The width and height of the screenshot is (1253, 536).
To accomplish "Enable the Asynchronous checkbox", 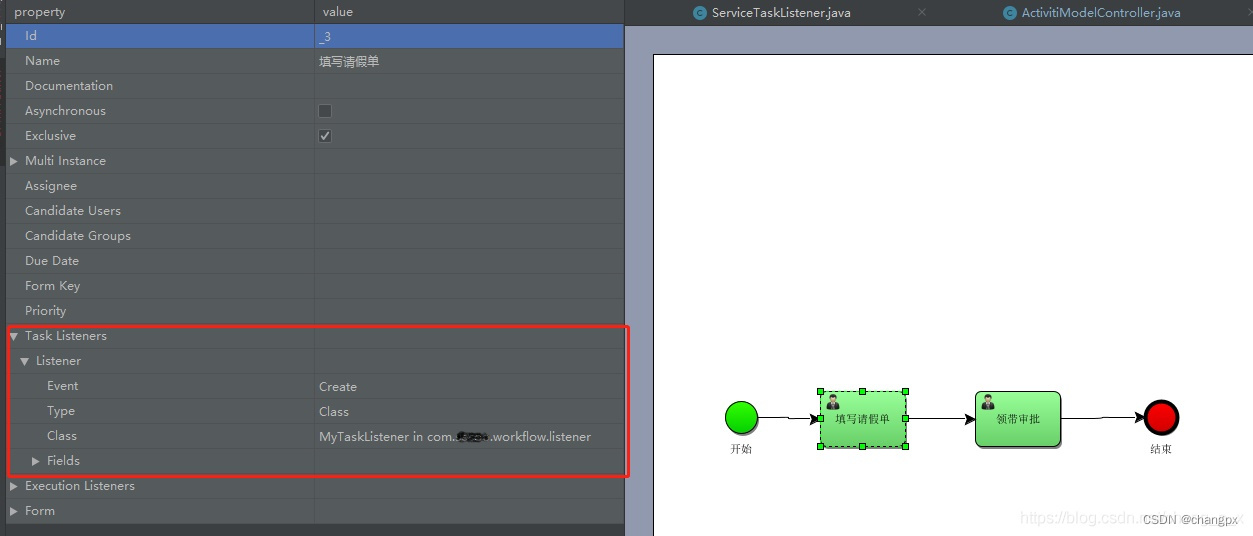I will pos(325,111).
